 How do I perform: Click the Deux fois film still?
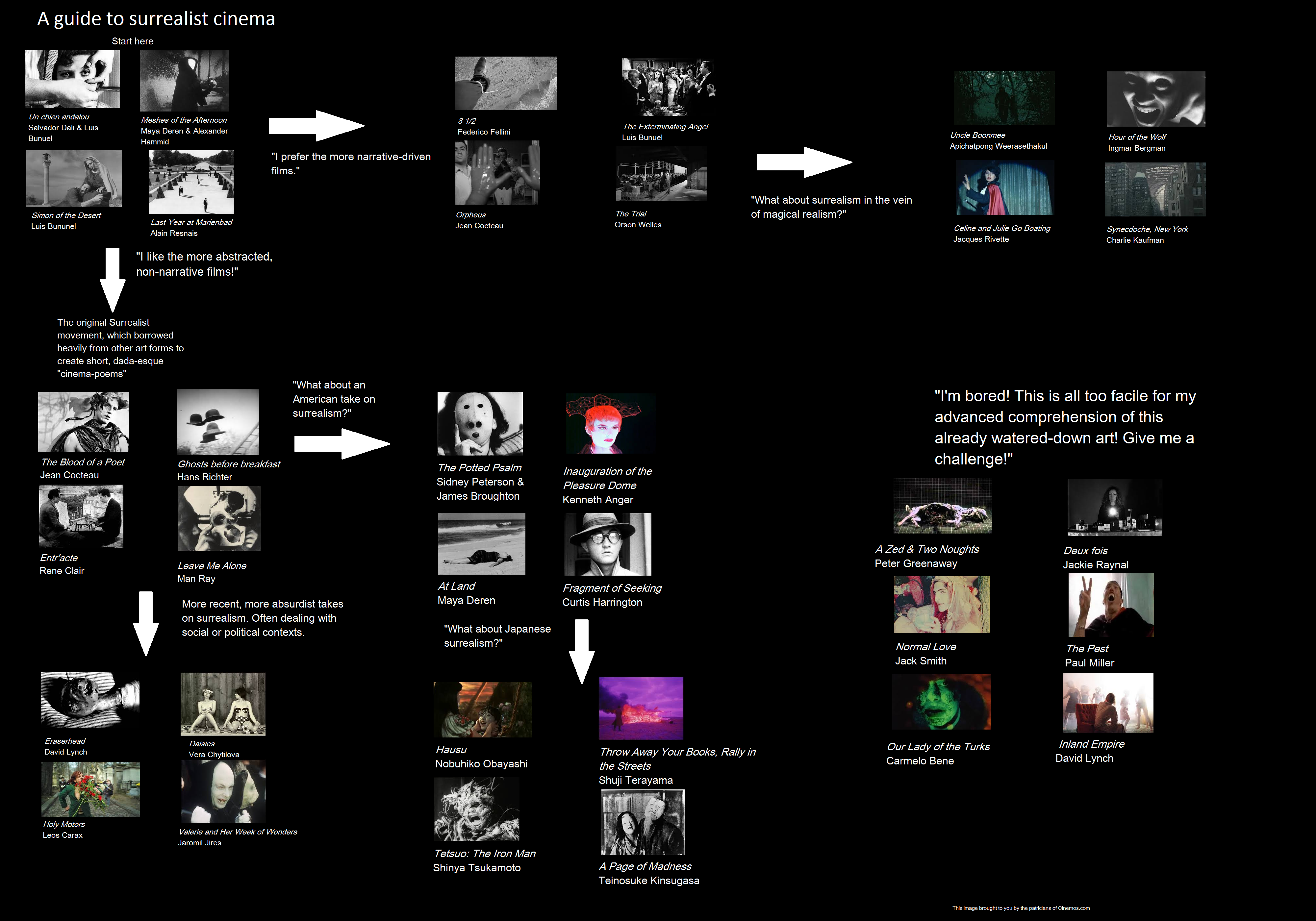[1115, 508]
